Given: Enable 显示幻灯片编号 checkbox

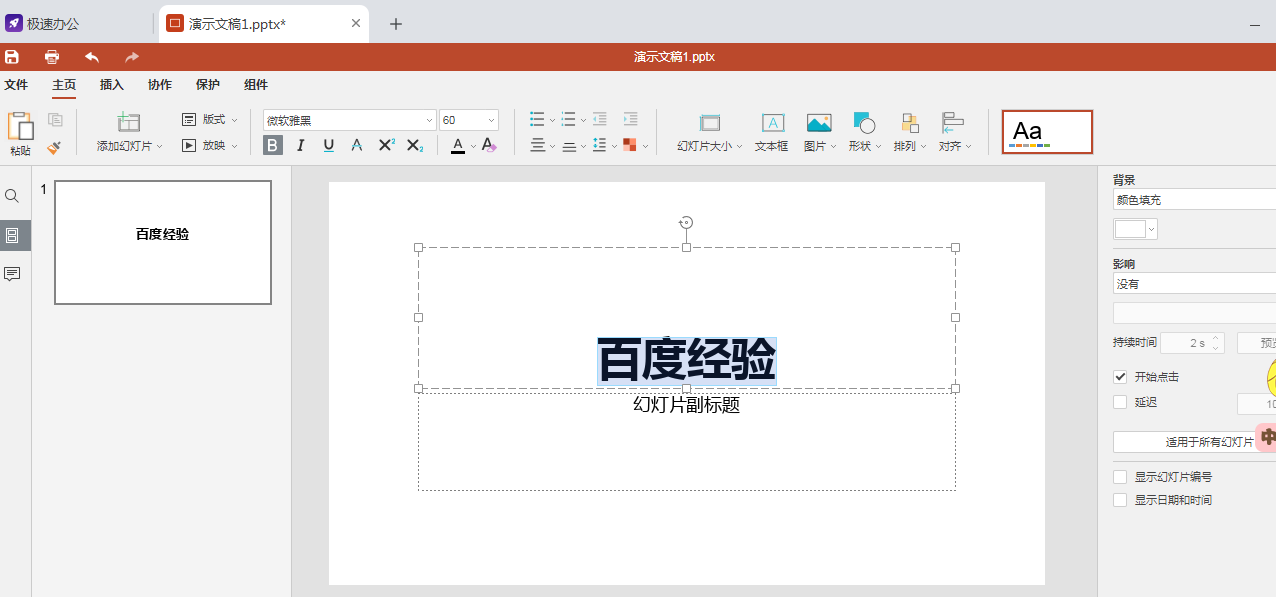Looking at the screenshot, I should (x=1120, y=477).
